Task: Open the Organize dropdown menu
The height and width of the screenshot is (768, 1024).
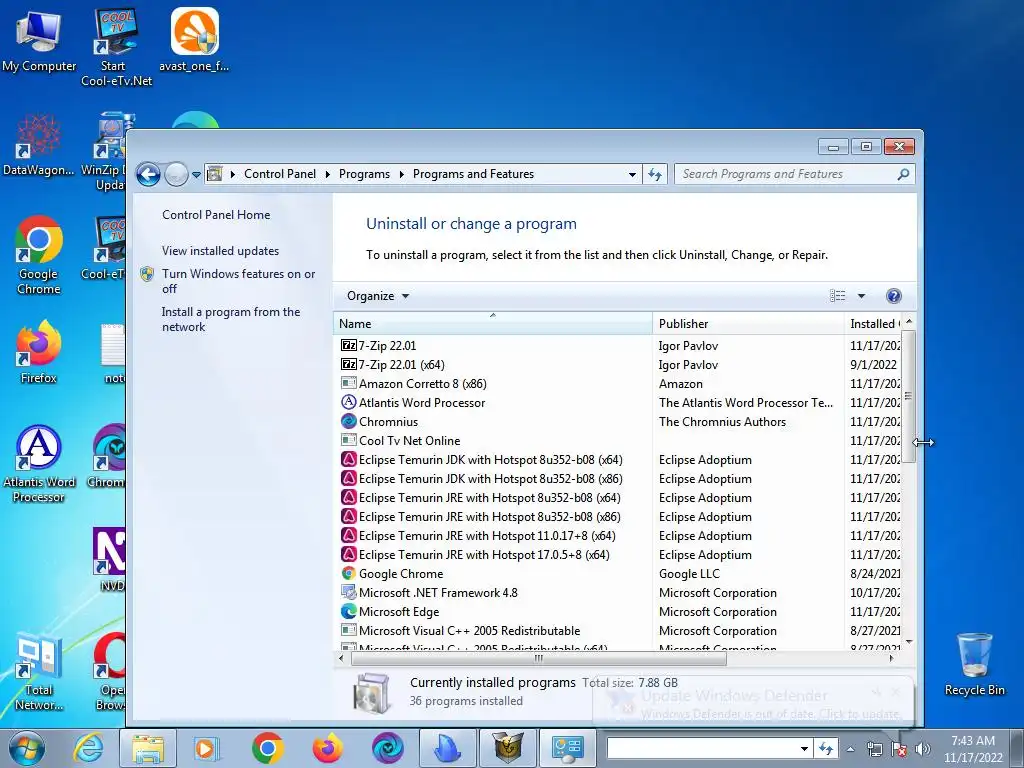Action: pos(377,296)
